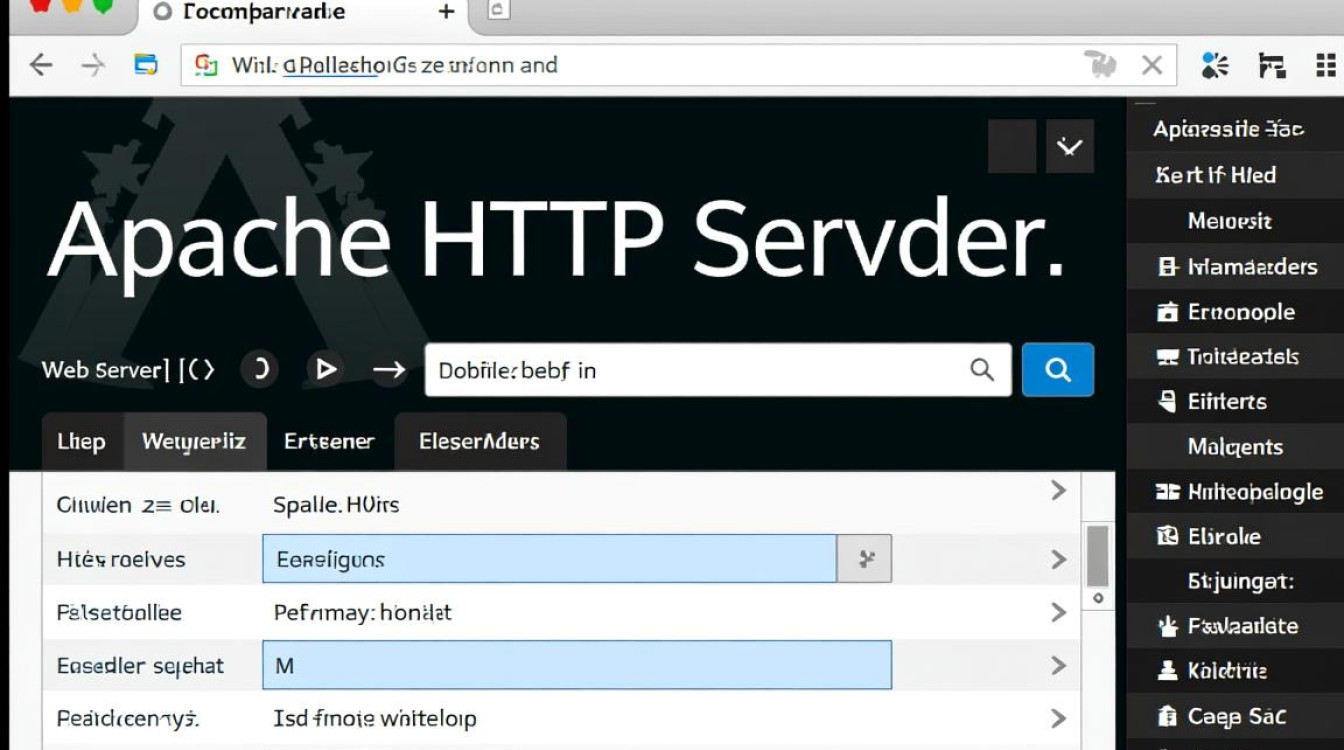This screenshot has width=1344, height=750.
Task: Toggle the round button next to Web Server
Action: click(x=259, y=370)
